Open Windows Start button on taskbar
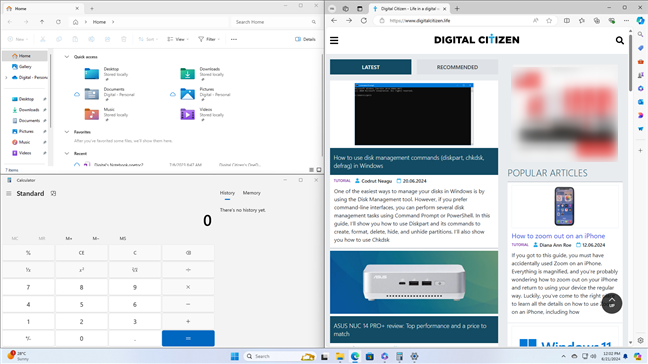 [x=234, y=356]
